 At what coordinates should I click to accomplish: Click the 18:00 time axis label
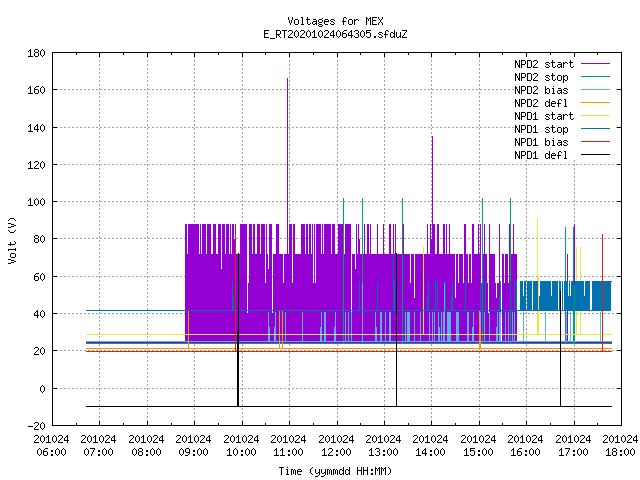620,453
